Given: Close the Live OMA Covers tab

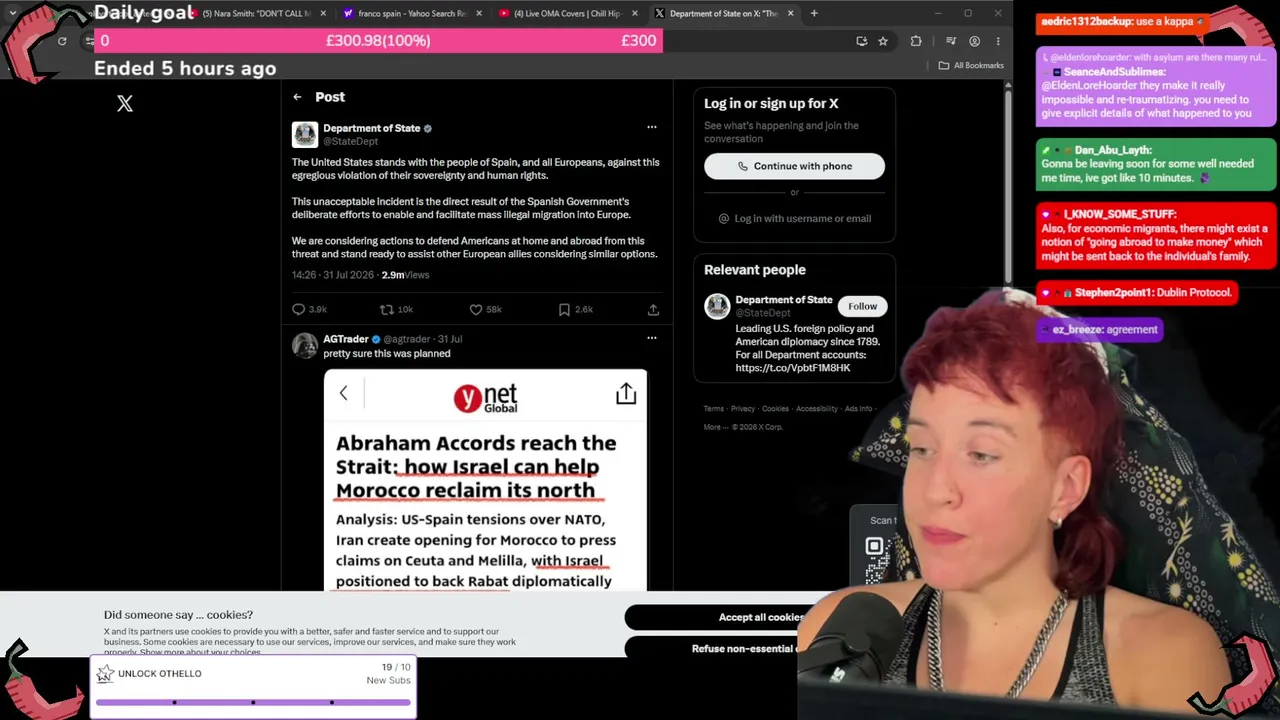Looking at the screenshot, I should [x=635, y=13].
